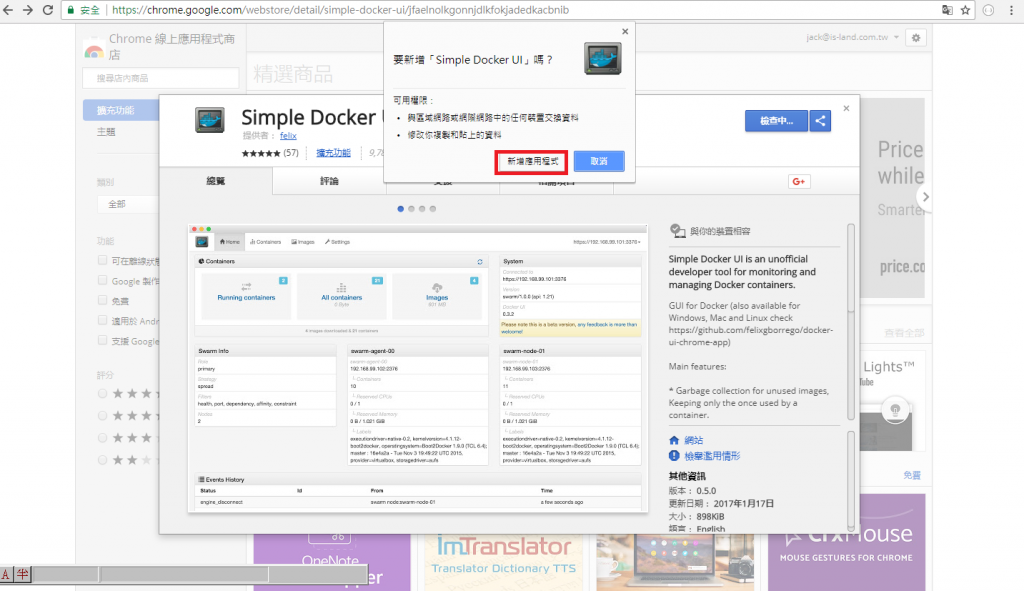The image size is (1024, 591).
Task: Click the five-star rating display
Action: pyautogui.click(x=261, y=153)
